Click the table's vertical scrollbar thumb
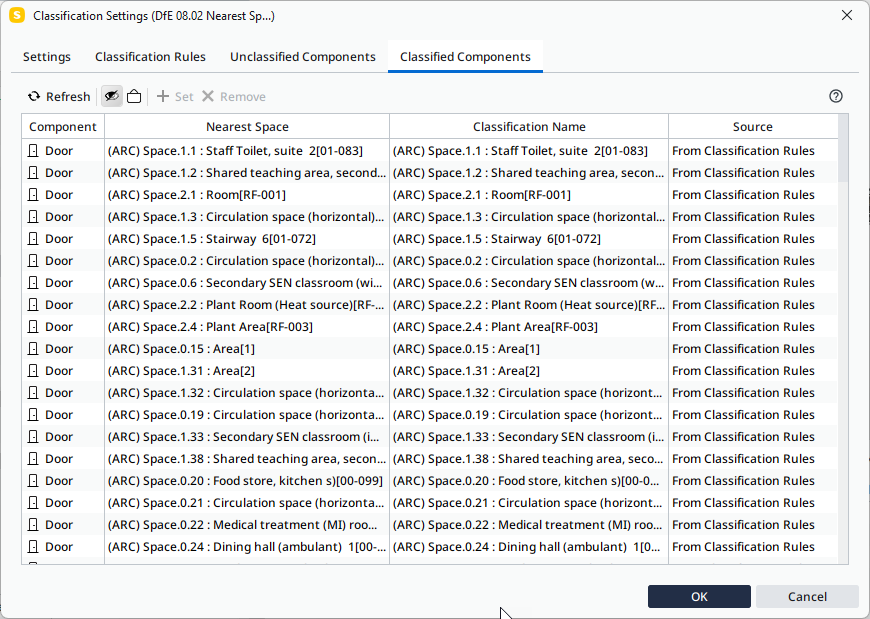Screen dimensions: 870x619 (x=843, y=148)
